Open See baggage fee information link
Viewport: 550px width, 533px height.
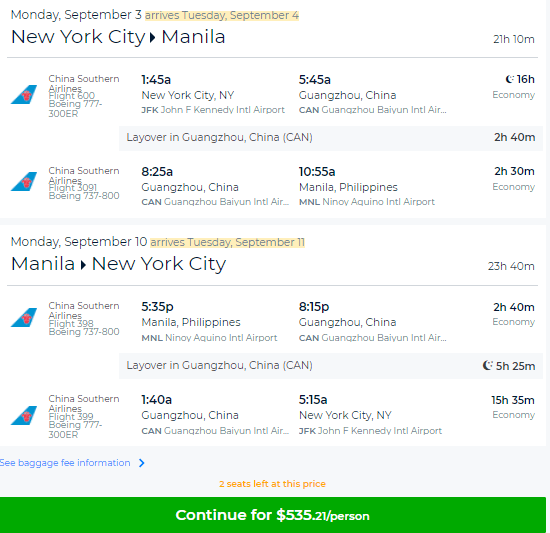click(65, 463)
